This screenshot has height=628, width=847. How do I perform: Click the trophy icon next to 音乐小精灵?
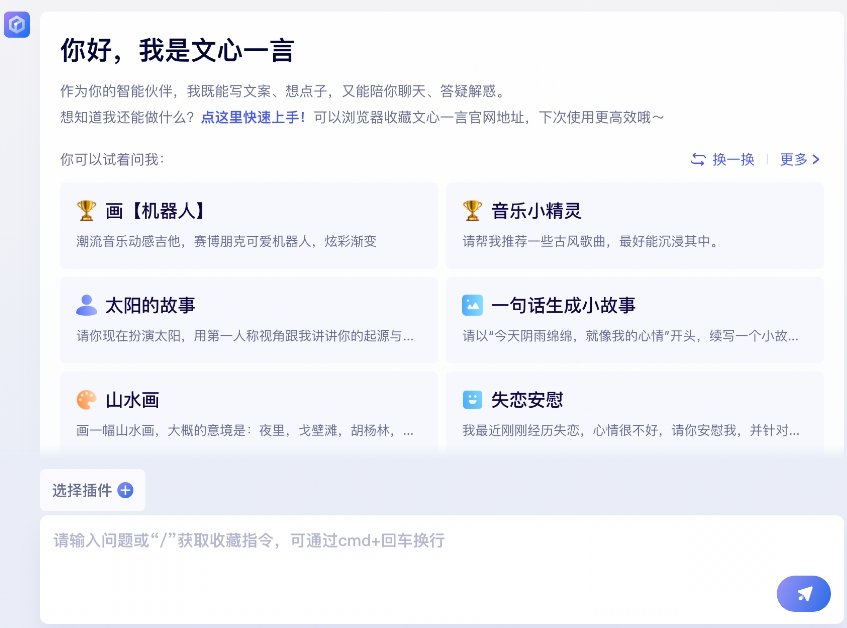[472, 211]
